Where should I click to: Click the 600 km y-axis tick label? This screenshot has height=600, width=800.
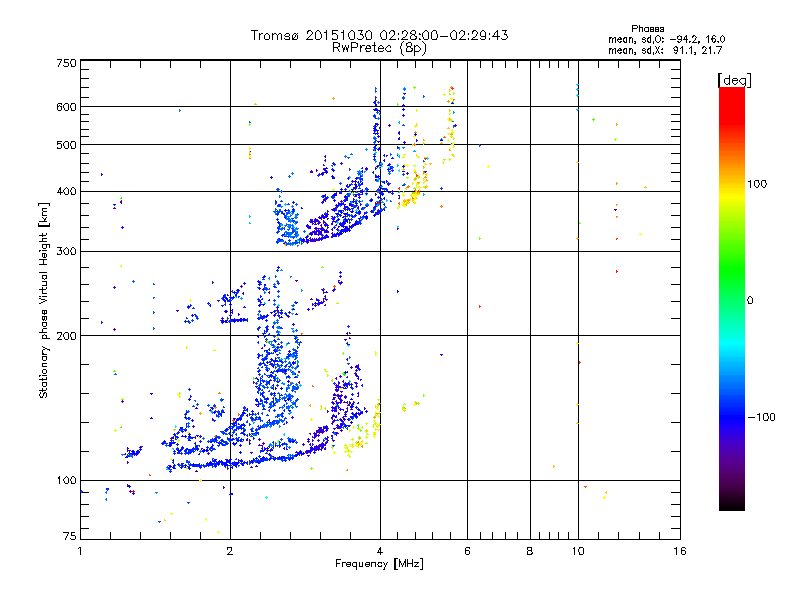pyautogui.click(x=66, y=107)
